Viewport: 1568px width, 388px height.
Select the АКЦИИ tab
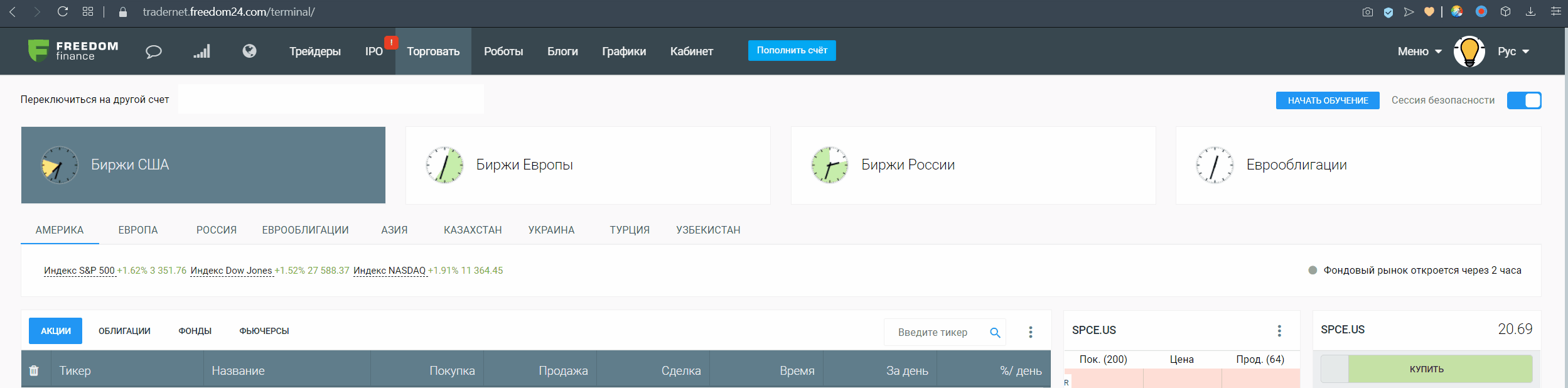click(x=56, y=331)
